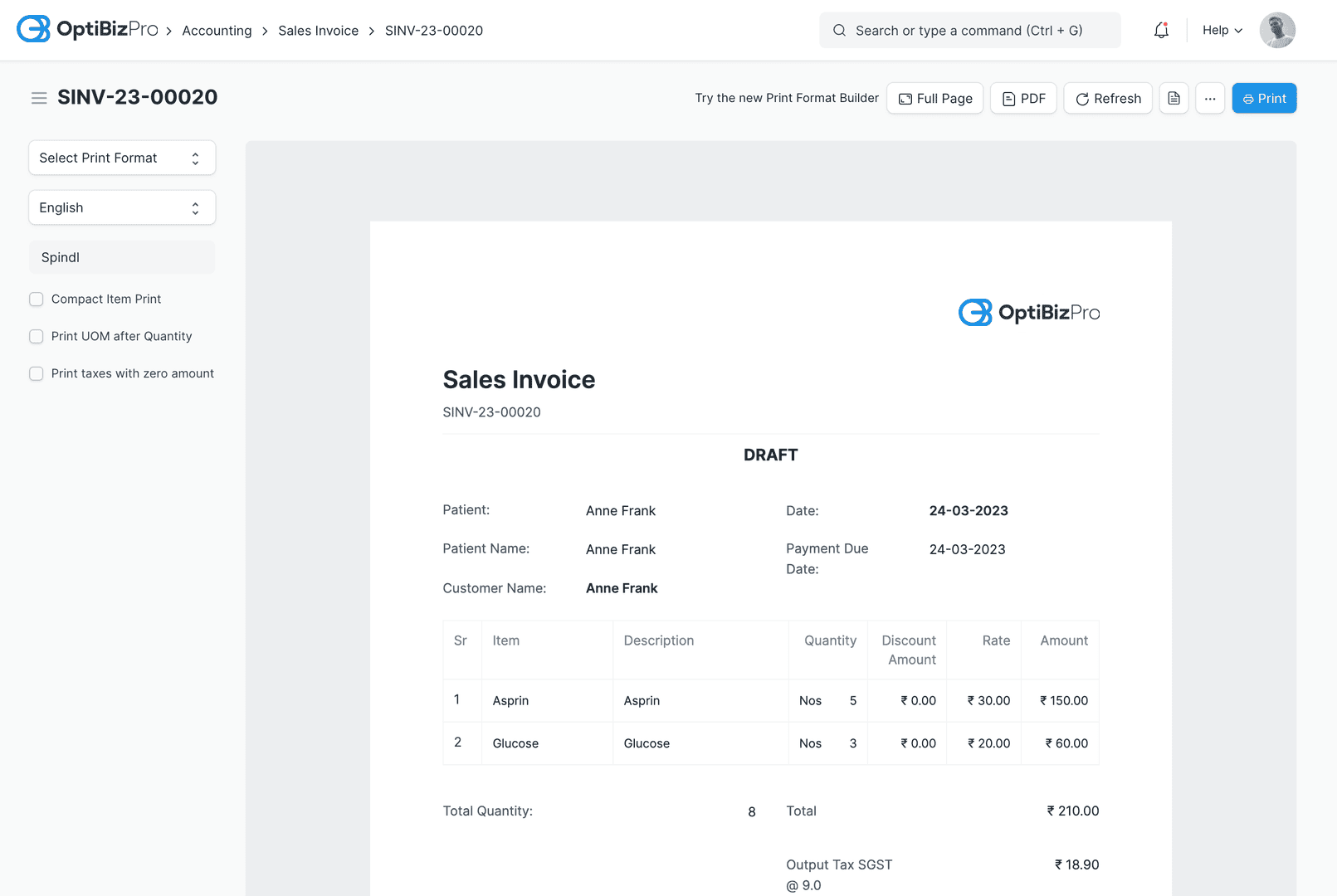Screen dimensions: 1337x896
Task: Click the sidebar hamburger icon beside SINV-23-00020
Action: point(38,97)
